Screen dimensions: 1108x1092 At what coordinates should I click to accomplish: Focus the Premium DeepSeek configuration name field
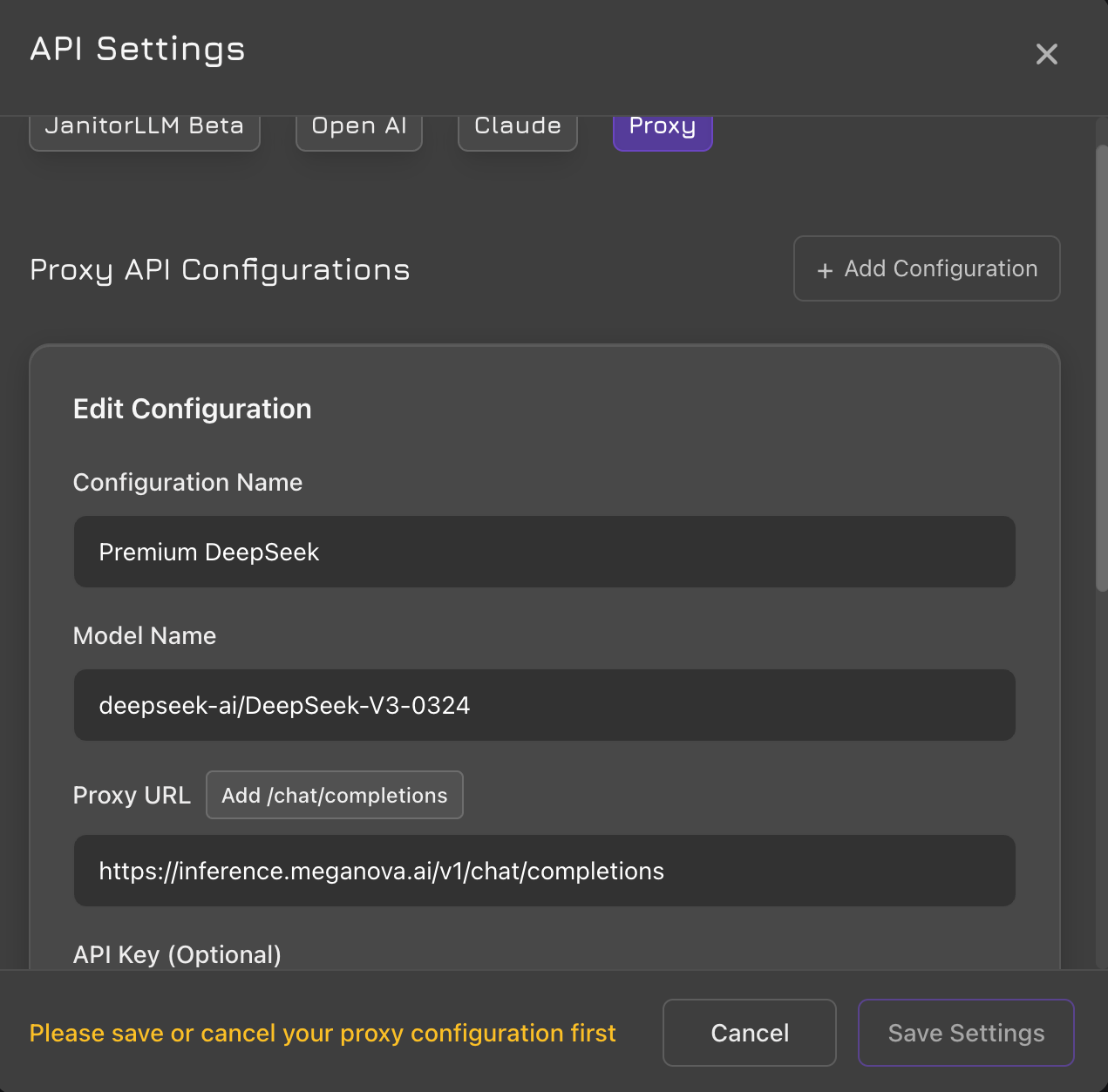point(544,552)
